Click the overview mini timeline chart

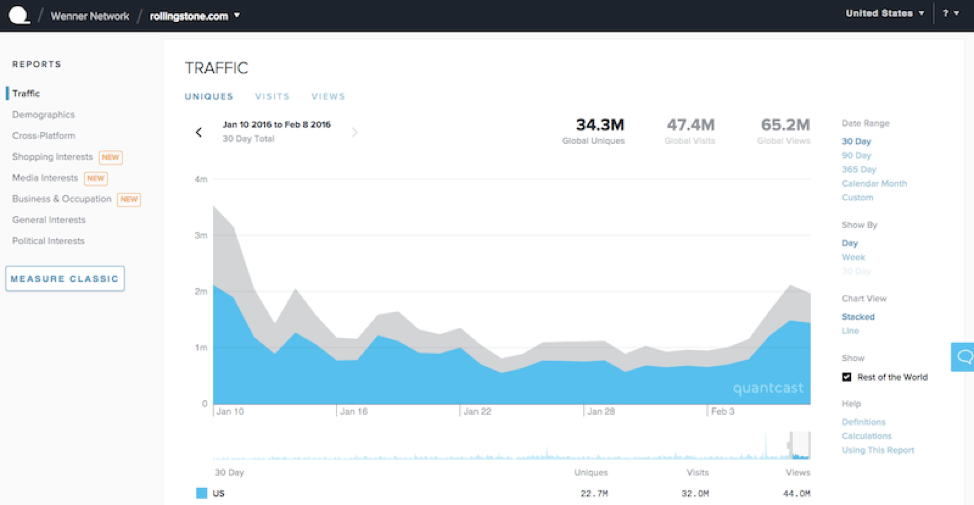511,445
